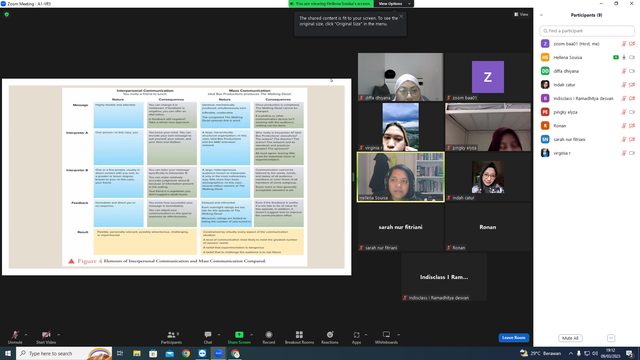Image resolution: width=640 pixels, height=360 pixels.
Task: Open the Windows Start menu
Action: click(8, 353)
